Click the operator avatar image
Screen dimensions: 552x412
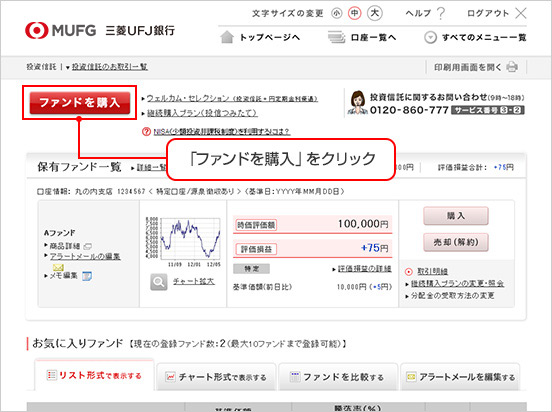[357, 102]
